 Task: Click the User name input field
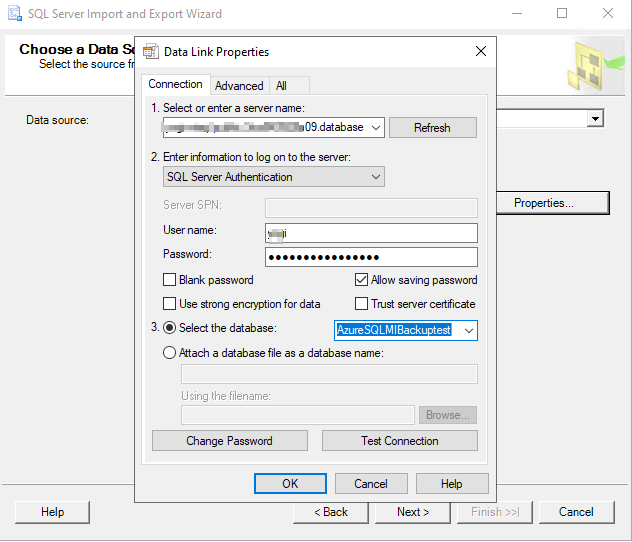tap(371, 233)
